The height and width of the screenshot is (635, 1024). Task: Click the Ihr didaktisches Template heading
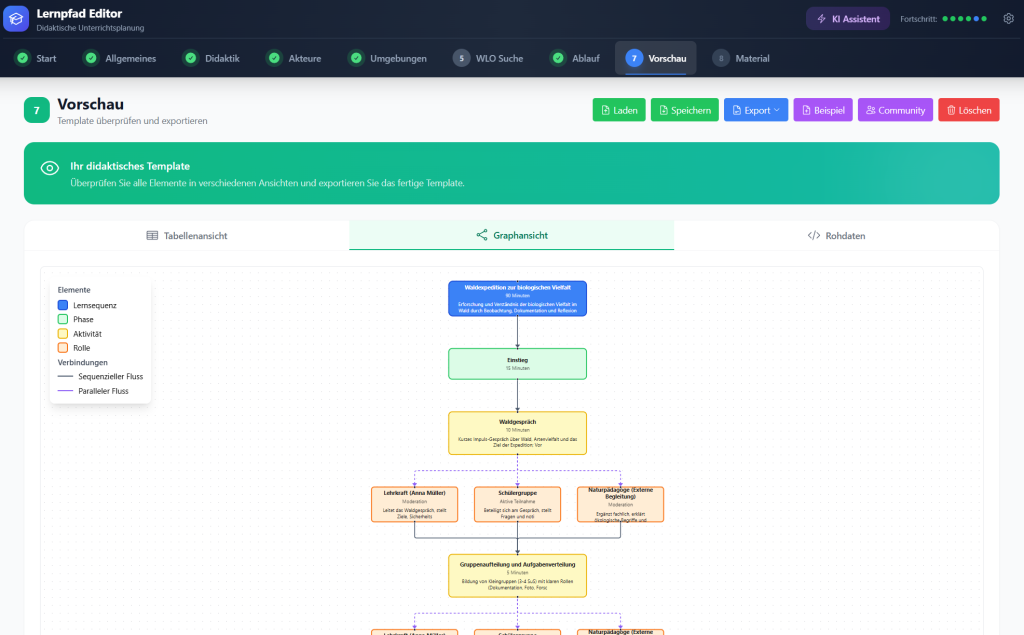(130, 166)
